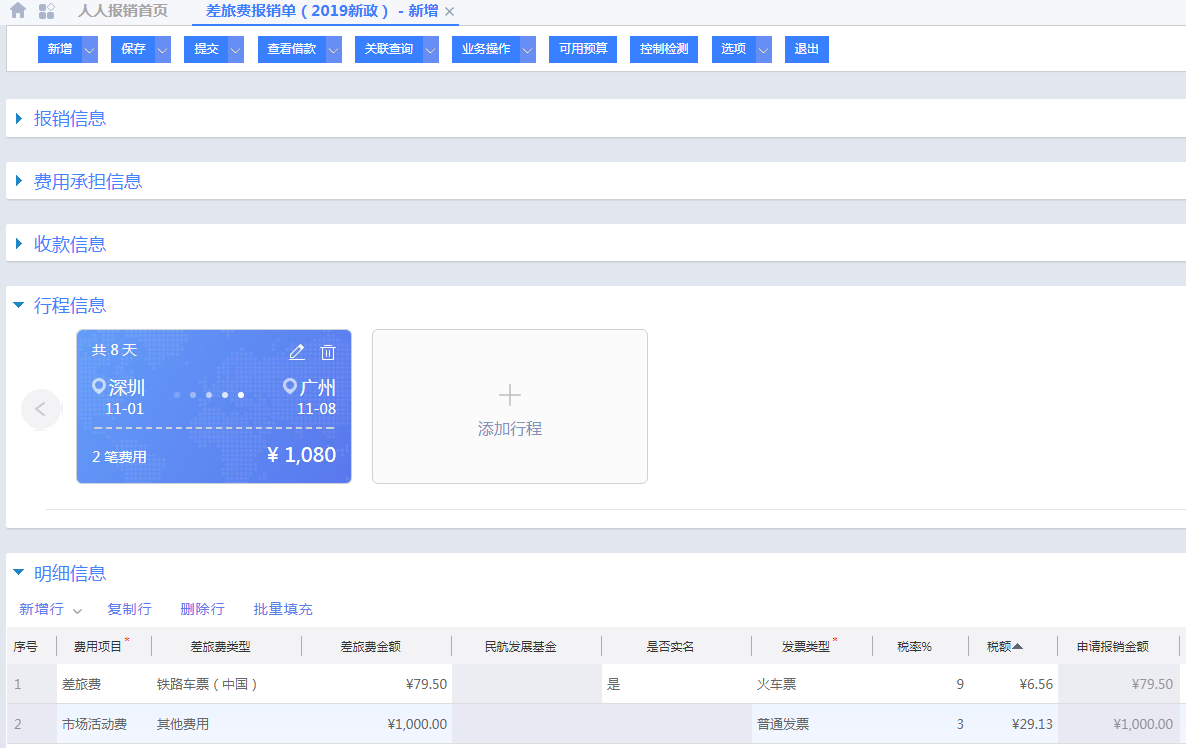1186x748 pixels.
Task: Click the 发票类型 column header
Action: pos(811,646)
